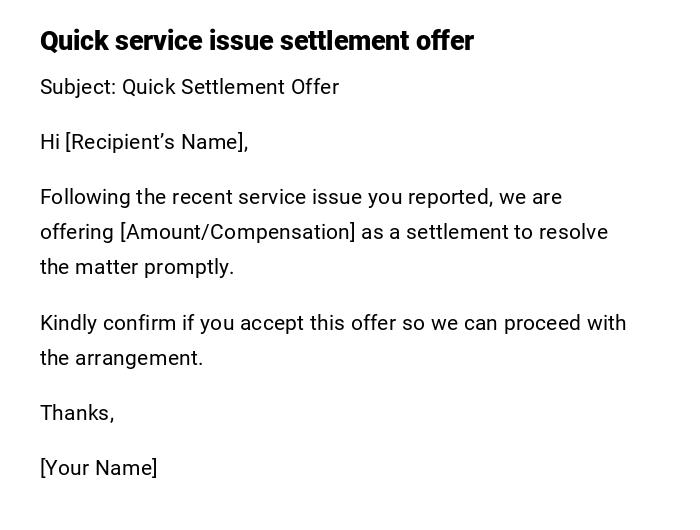Click the "Subject:" label text
The image size is (700, 530).
tap(78, 87)
